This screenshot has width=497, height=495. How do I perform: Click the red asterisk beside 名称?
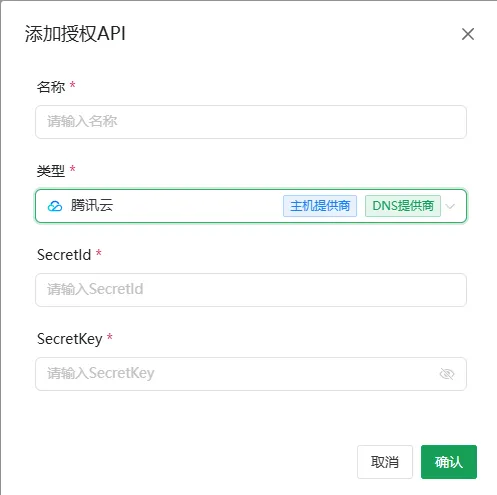pyautogui.click(x=72, y=85)
